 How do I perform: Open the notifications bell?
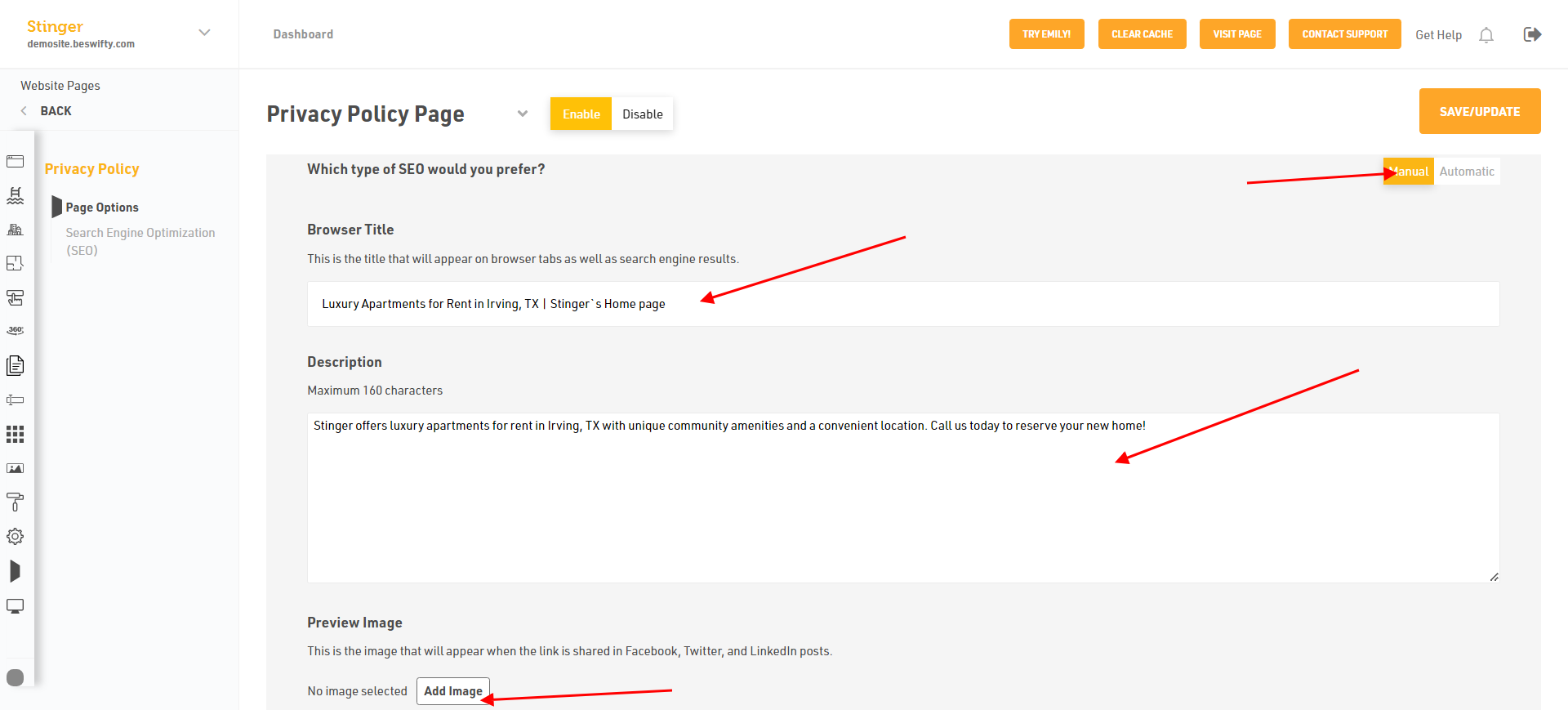(x=1486, y=35)
